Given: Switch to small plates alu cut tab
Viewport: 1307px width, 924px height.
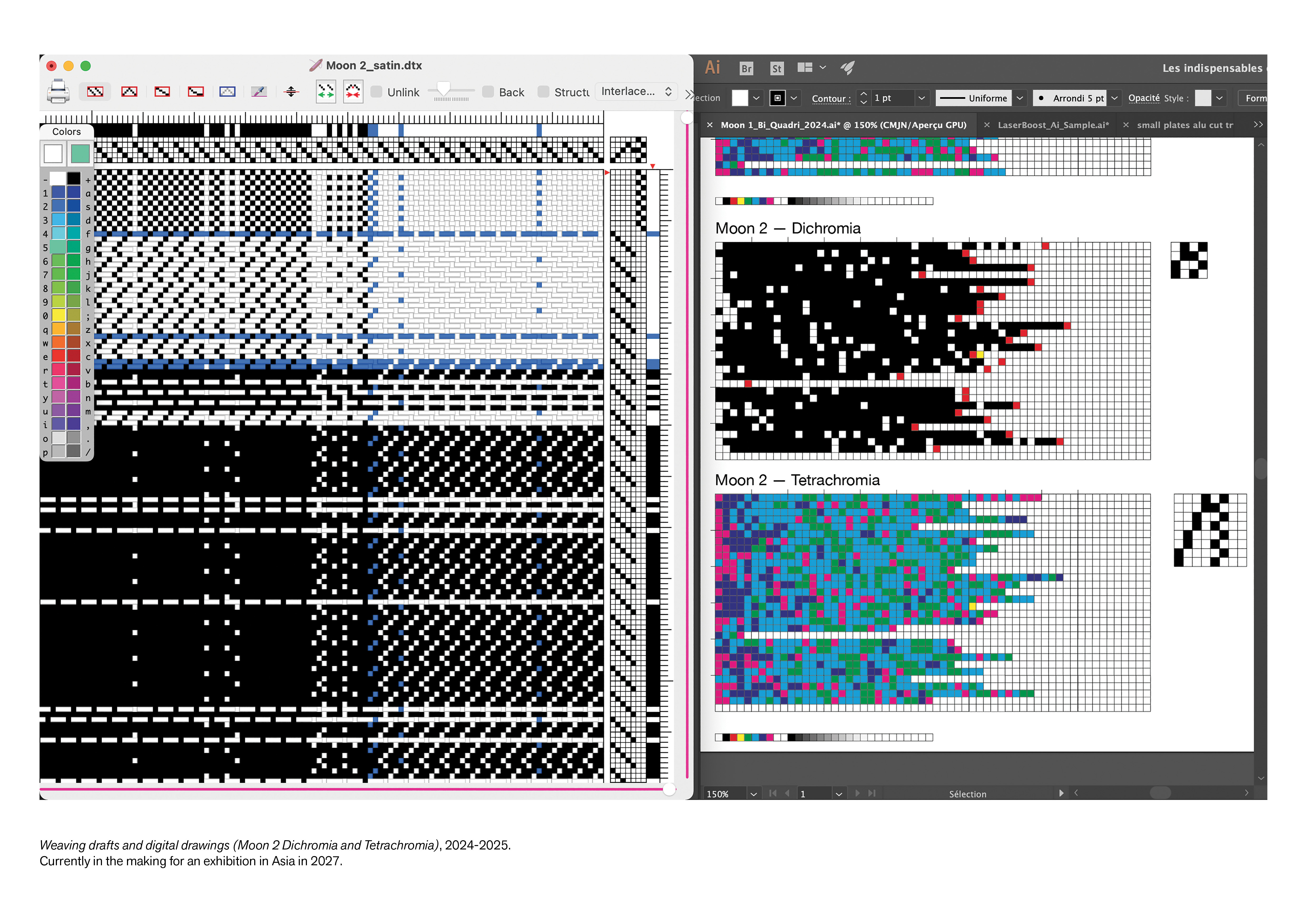Looking at the screenshot, I should coord(1184,125).
